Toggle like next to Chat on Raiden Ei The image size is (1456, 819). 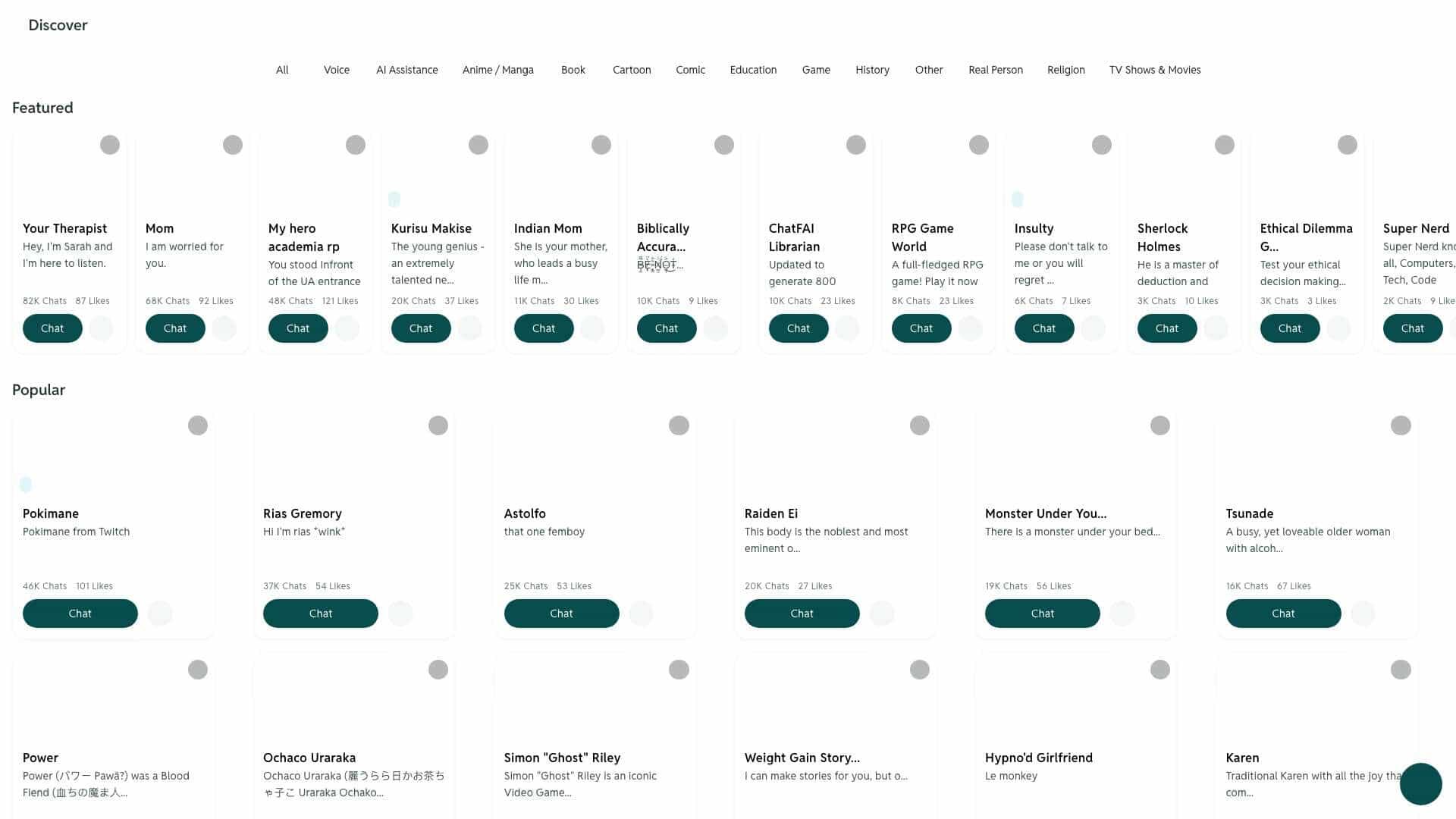(882, 613)
